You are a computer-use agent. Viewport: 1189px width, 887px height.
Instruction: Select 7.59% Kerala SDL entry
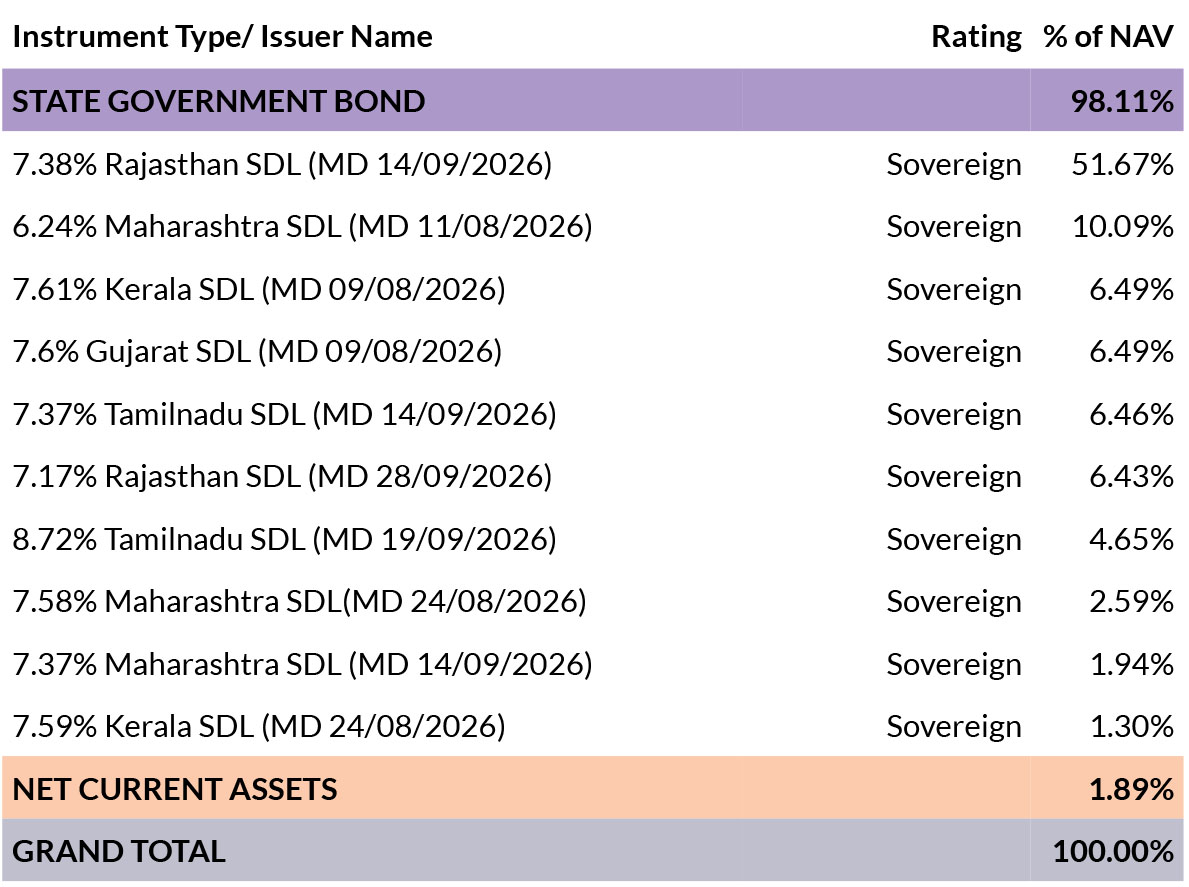[259, 727]
